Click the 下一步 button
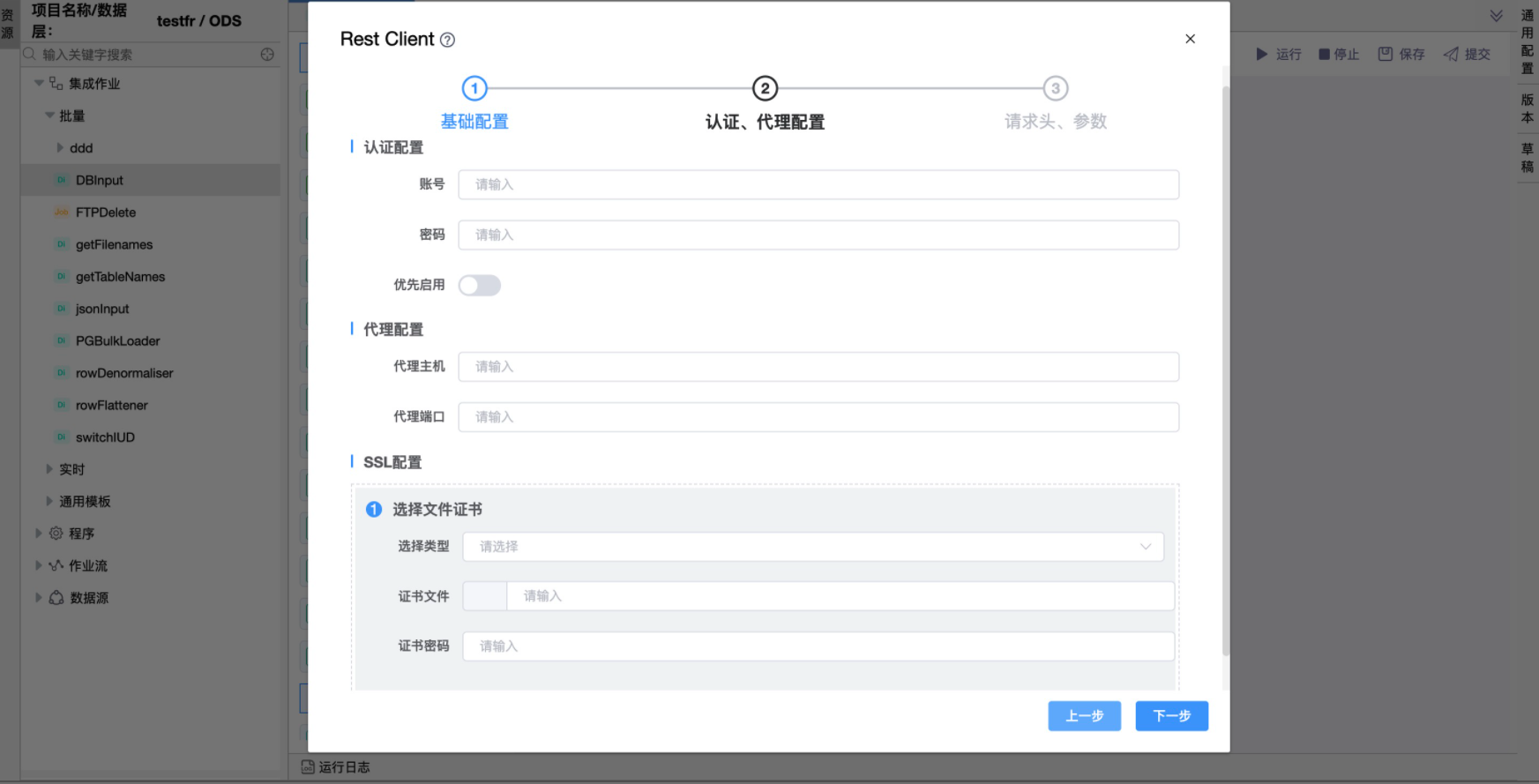This screenshot has height=784, width=1539. pos(1171,716)
